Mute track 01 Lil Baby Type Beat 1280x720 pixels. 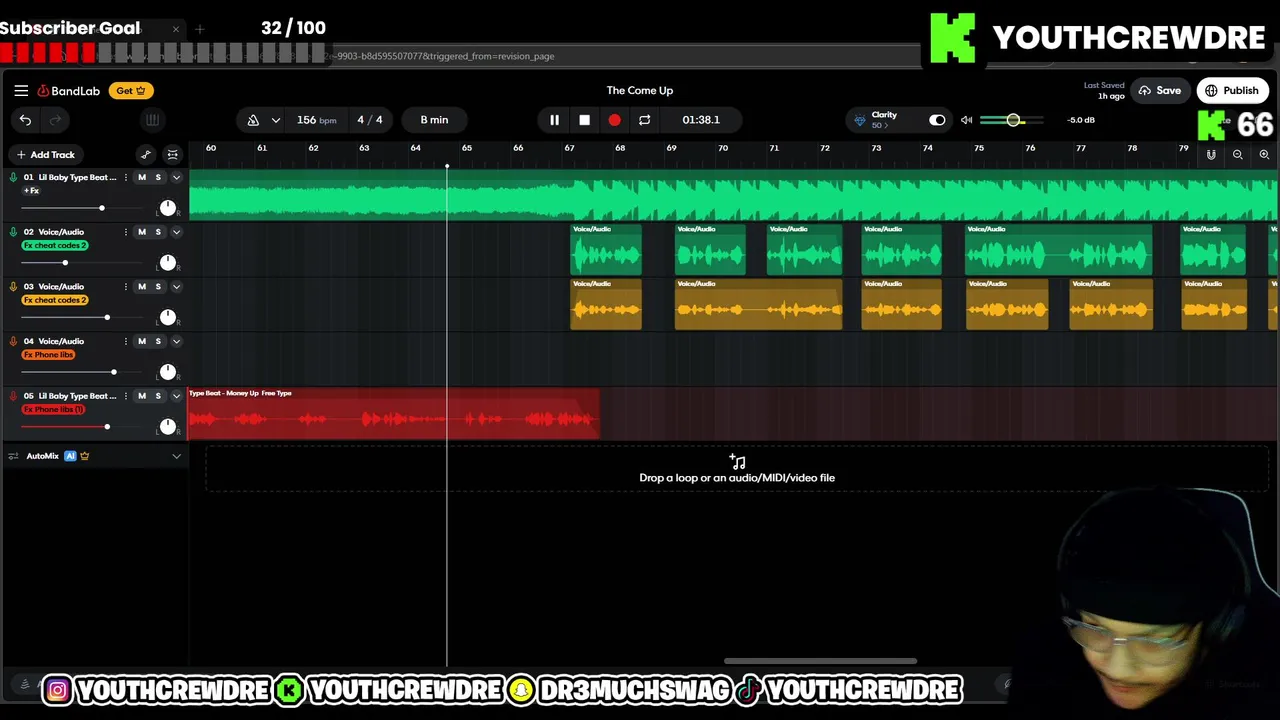[x=142, y=177]
